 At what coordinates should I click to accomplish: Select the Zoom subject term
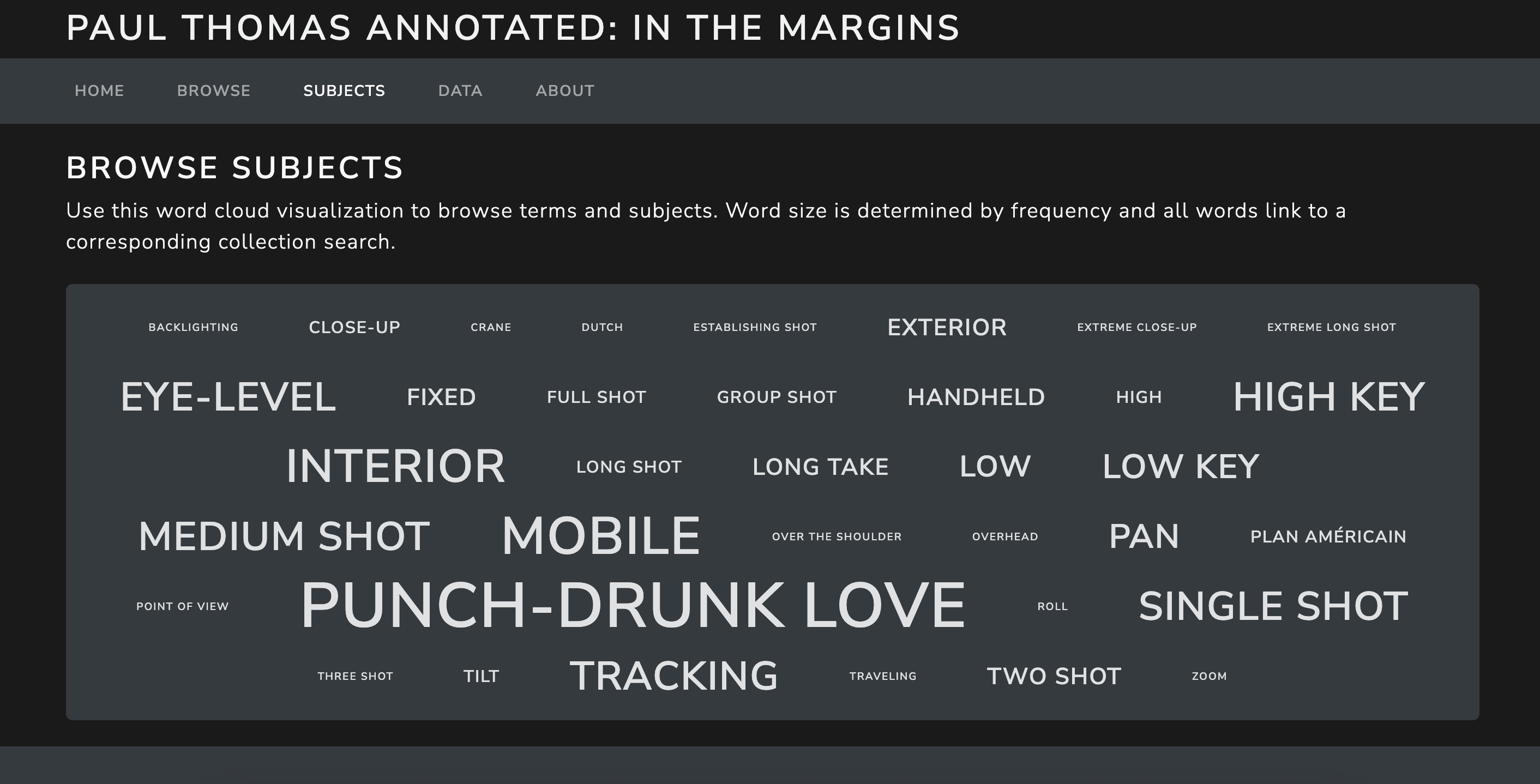pos(1209,677)
